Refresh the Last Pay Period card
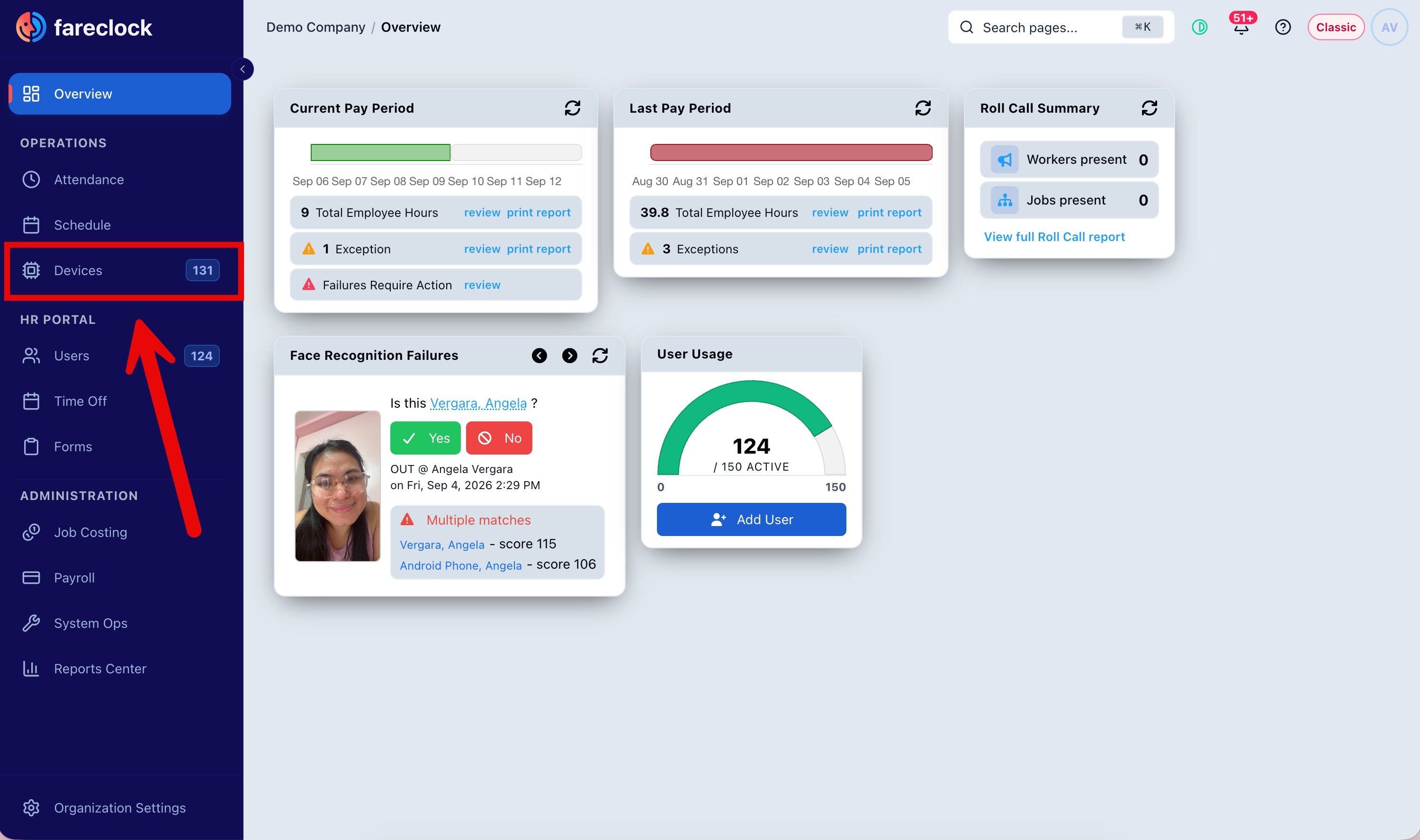 922,108
